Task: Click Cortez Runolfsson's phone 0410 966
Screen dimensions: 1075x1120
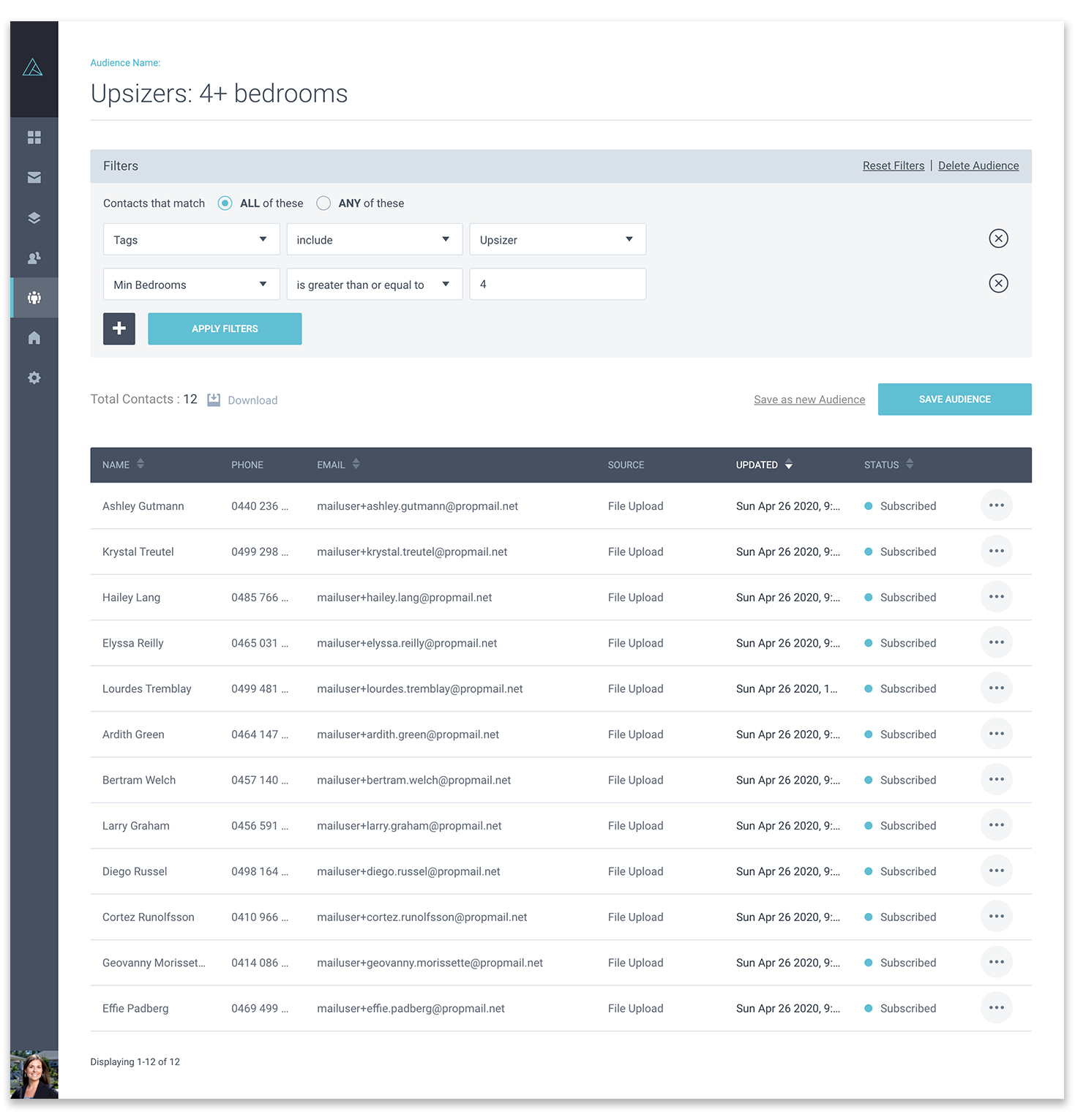Action: (x=260, y=917)
